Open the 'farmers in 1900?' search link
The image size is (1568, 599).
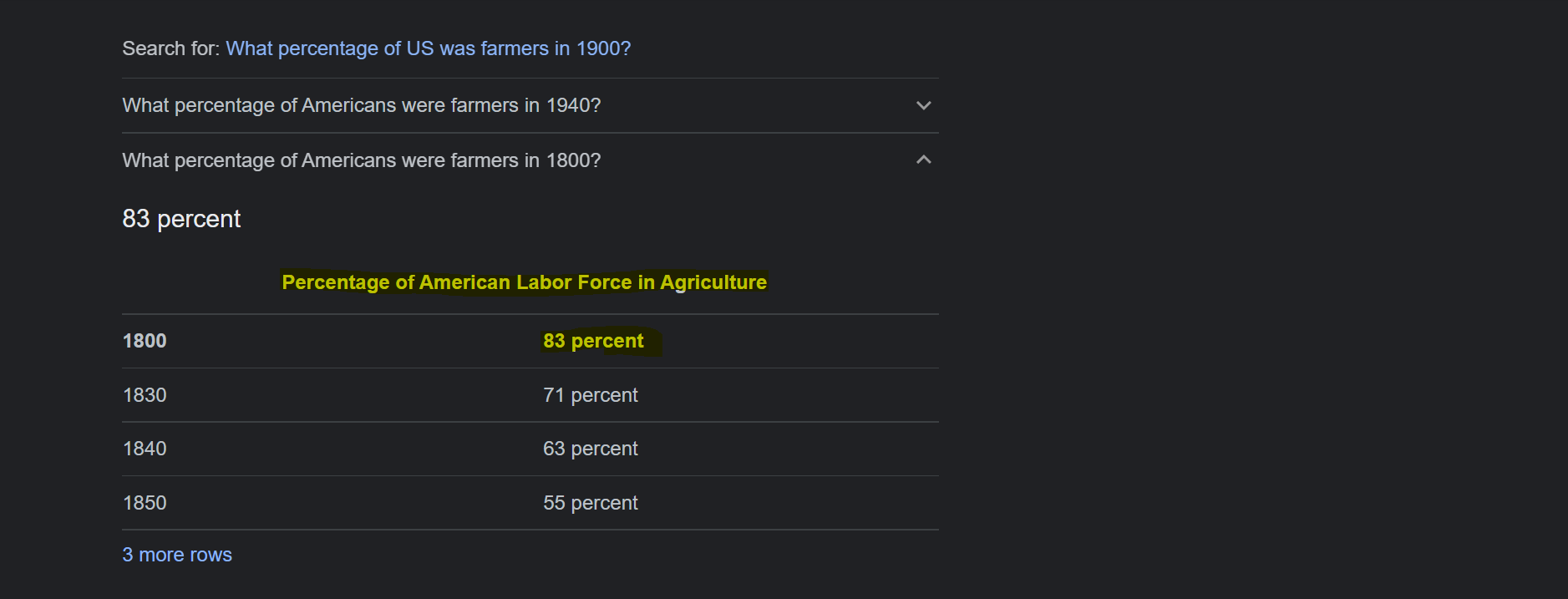(x=428, y=48)
